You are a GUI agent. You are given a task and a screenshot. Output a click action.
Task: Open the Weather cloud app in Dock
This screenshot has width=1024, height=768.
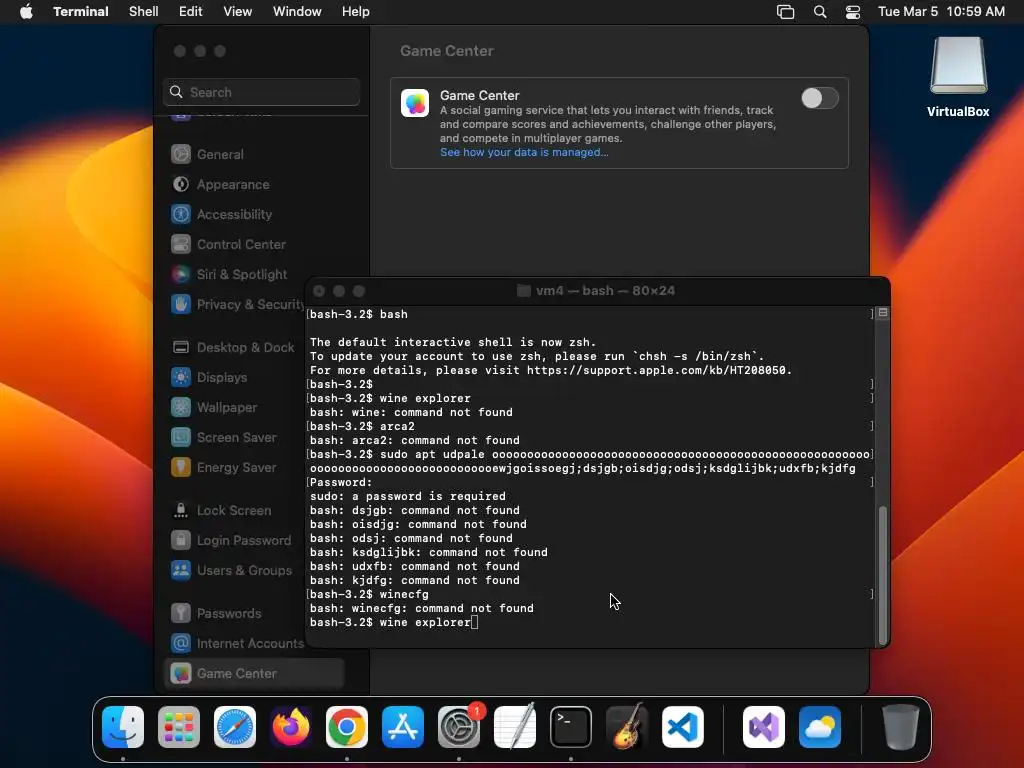coord(820,727)
